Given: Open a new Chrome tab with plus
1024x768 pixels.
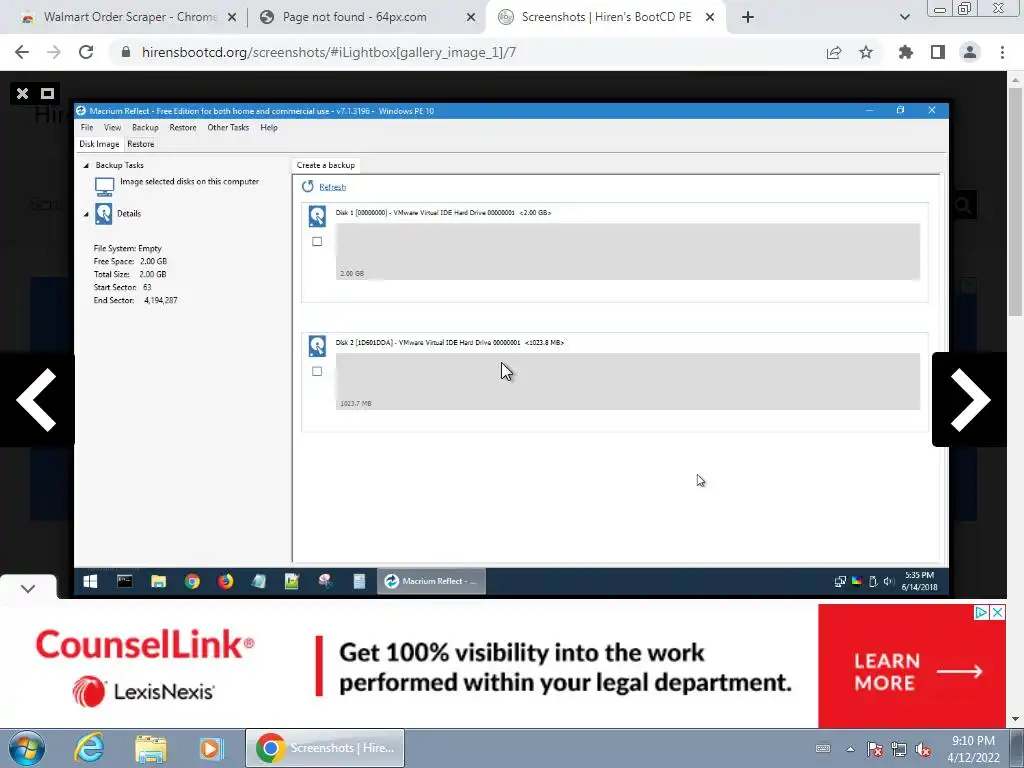Looking at the screenshot, I should (x=748, y=17).
